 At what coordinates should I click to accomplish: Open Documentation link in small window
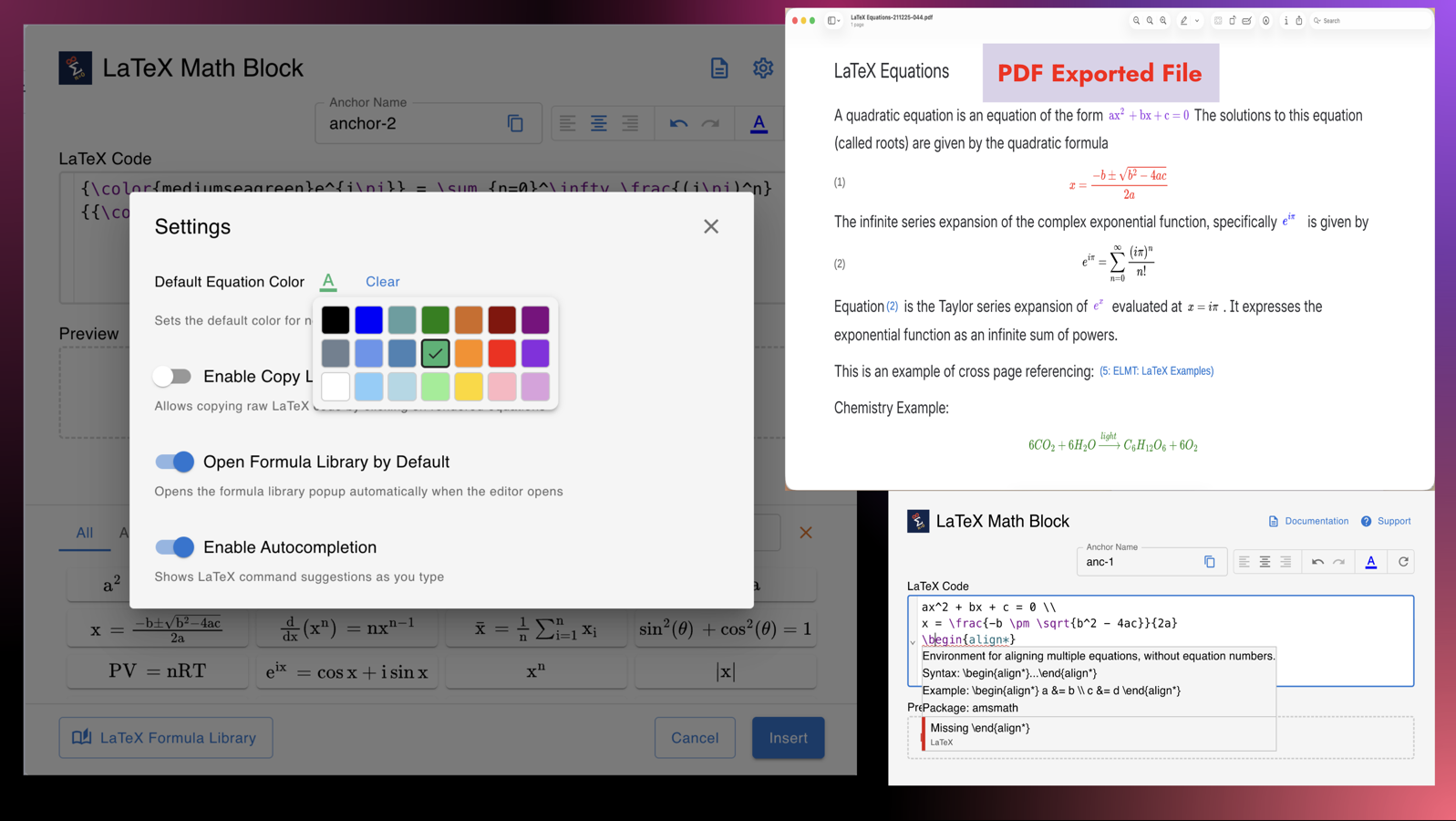(1308, 521)
